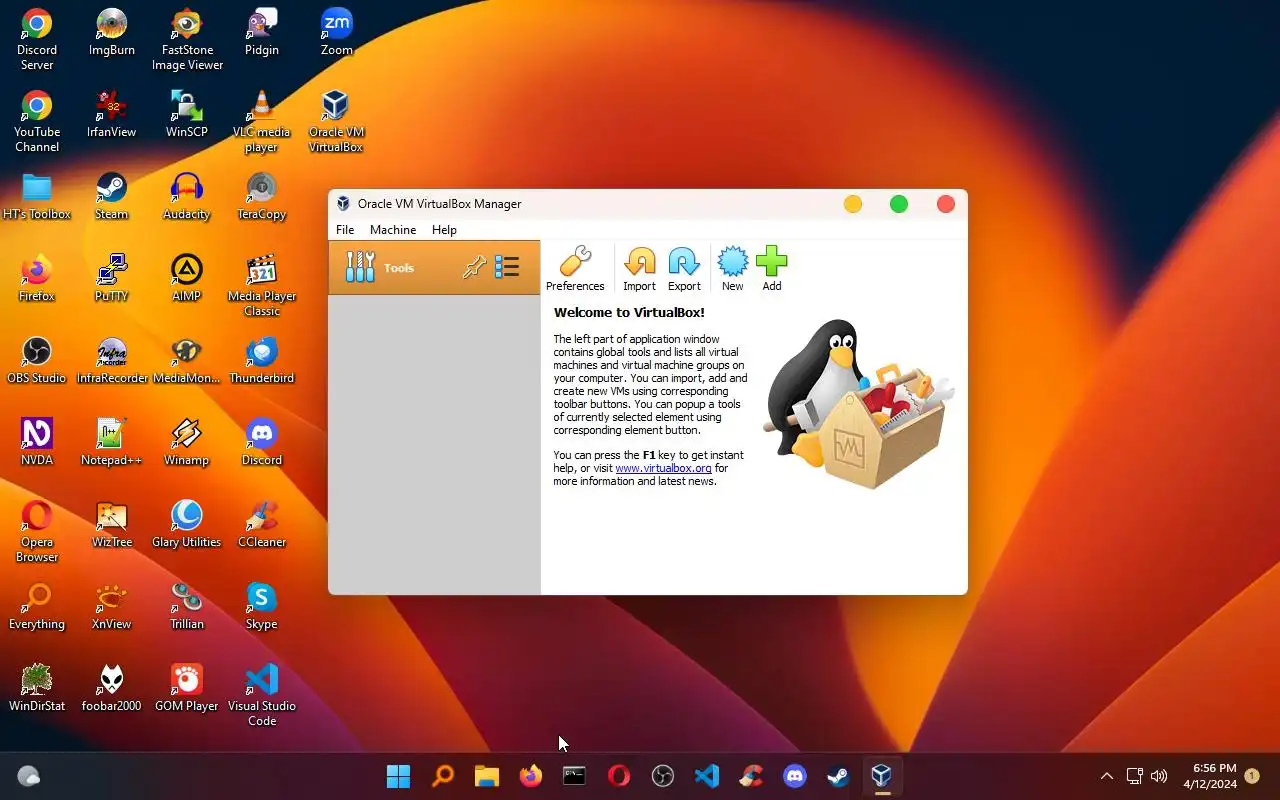This screenshot has width=1280, height=800.
Task: Open the File menu
Action: tap(345, 230)
